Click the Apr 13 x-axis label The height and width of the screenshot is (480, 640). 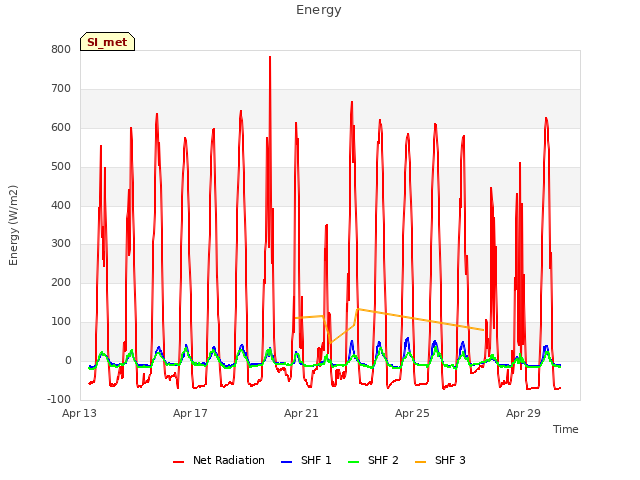(x=80, y=413)
